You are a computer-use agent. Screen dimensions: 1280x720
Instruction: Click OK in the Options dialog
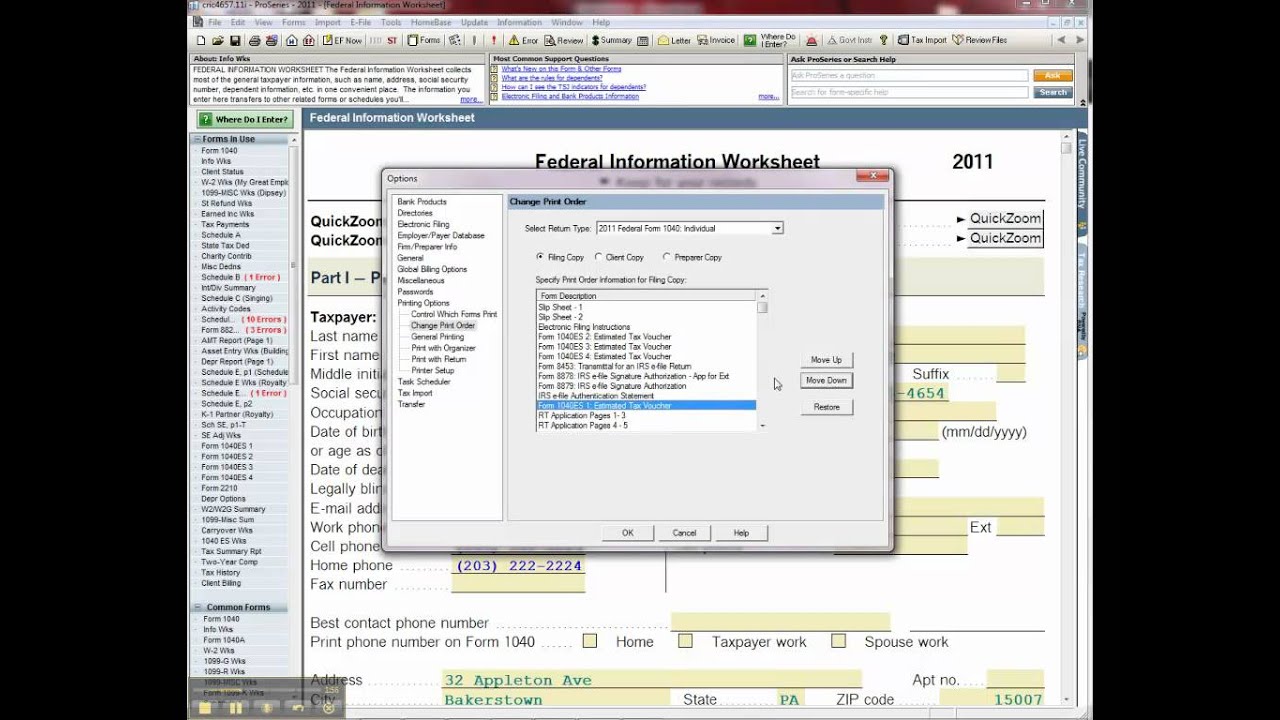628,533
